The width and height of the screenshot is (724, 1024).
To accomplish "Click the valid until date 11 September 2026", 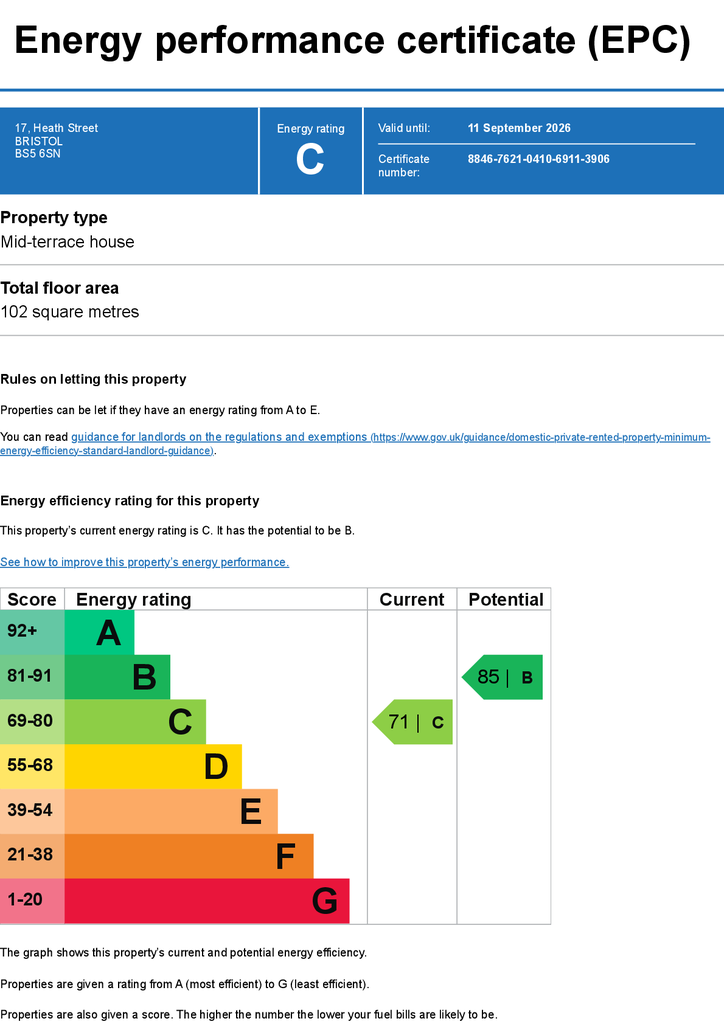I will pos(519,128).
